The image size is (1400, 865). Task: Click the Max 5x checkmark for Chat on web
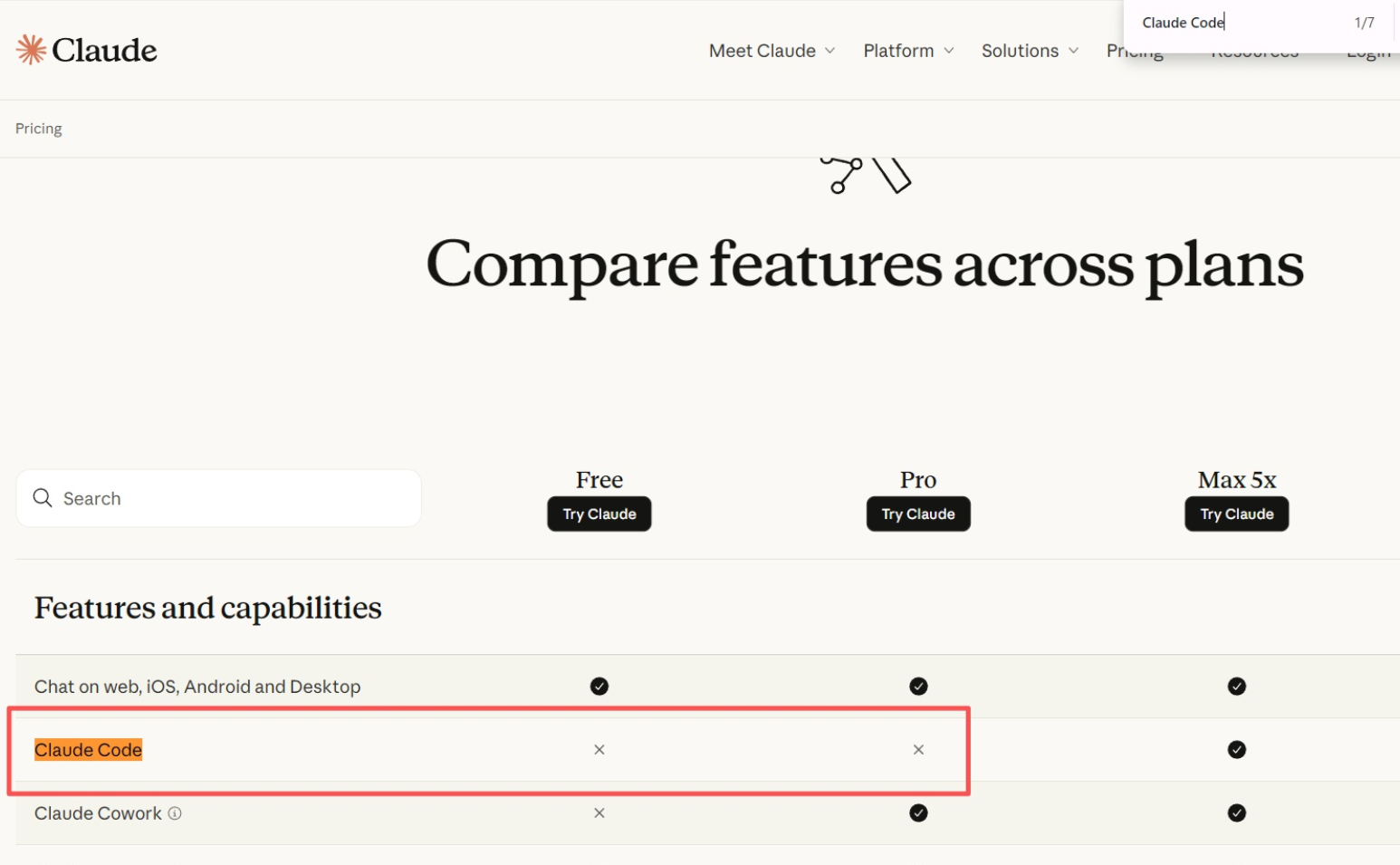pyautogui.click(x=1237, y=687)
